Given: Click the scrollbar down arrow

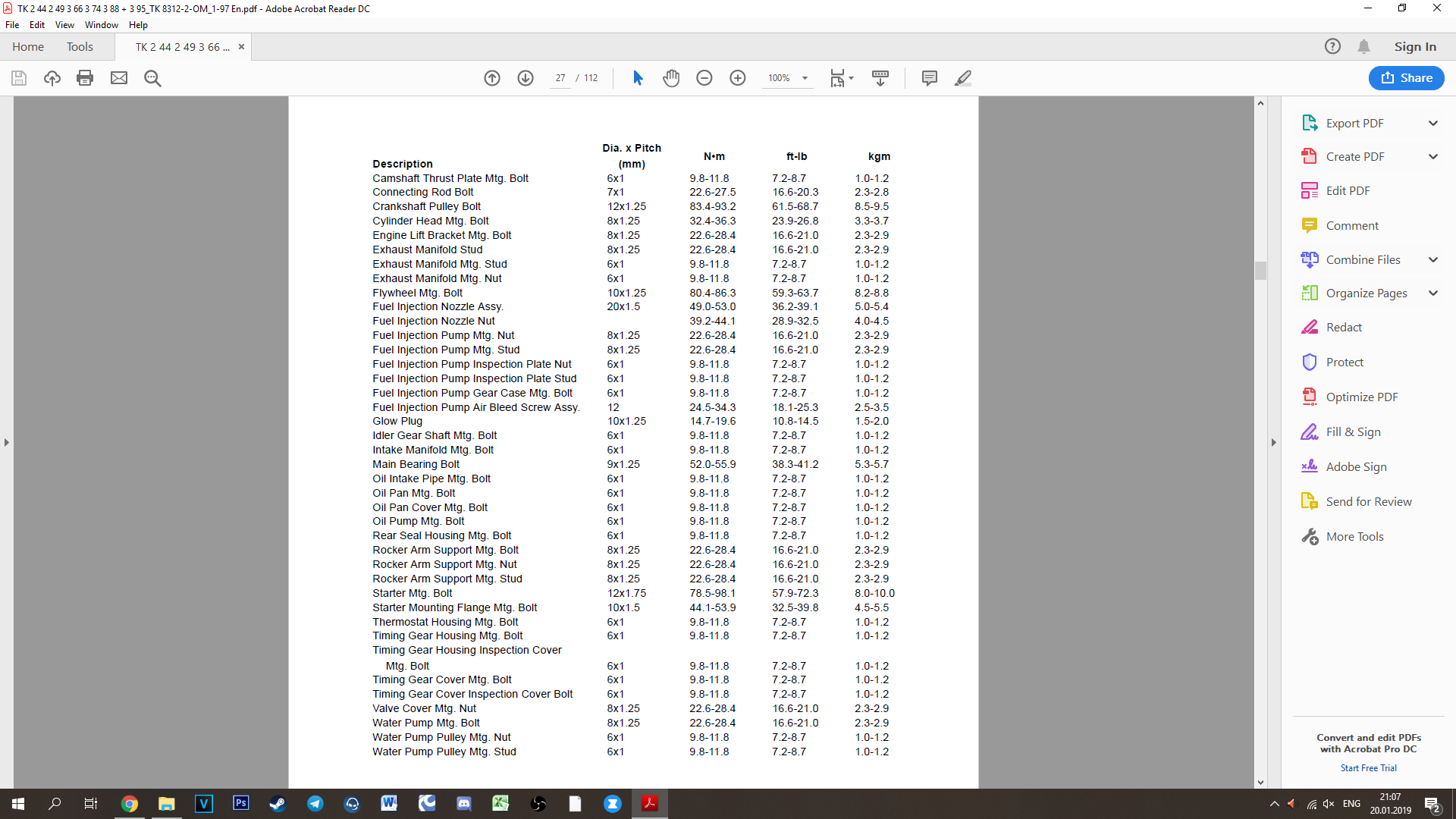Looking at the screenshot, I should (x=1260, y=782).
